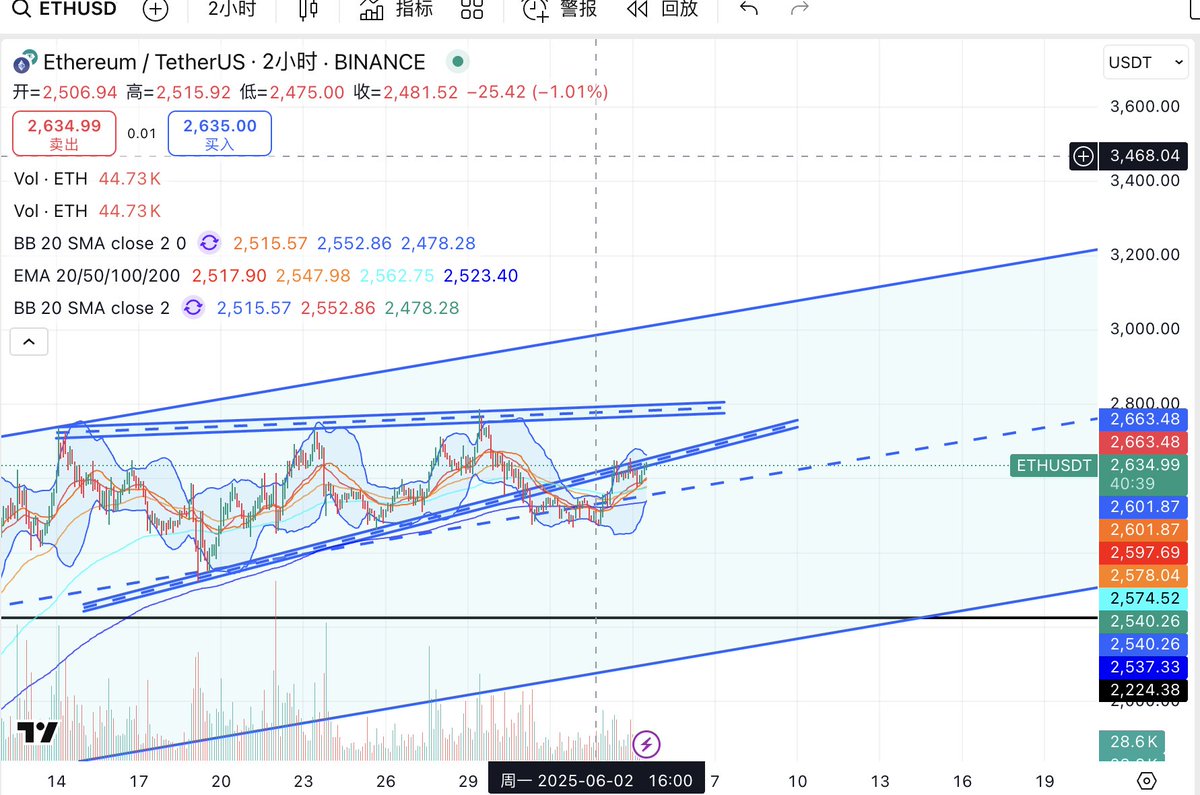This screenshot has width=1200, height=795.
Task: Click the dark blue 2,537.33 price label
Action: (1144, 667)
